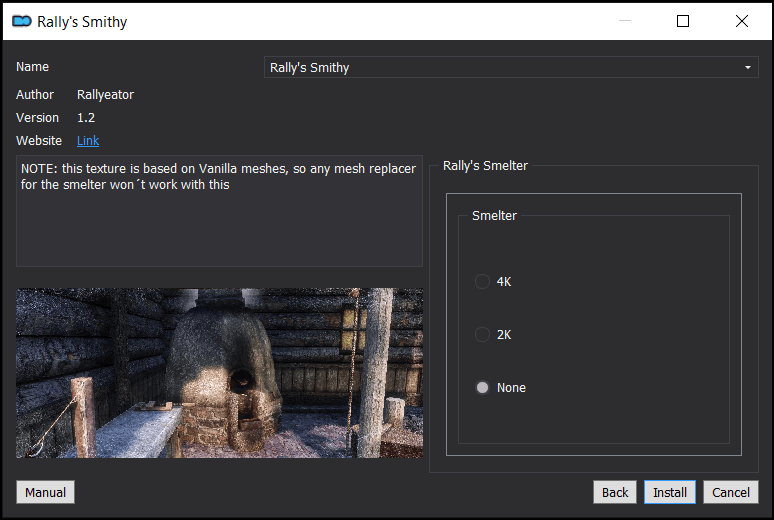Select the 2K smelter texture option
The image size is (774, 520).
pyautogui.click(x=493, y=334)
